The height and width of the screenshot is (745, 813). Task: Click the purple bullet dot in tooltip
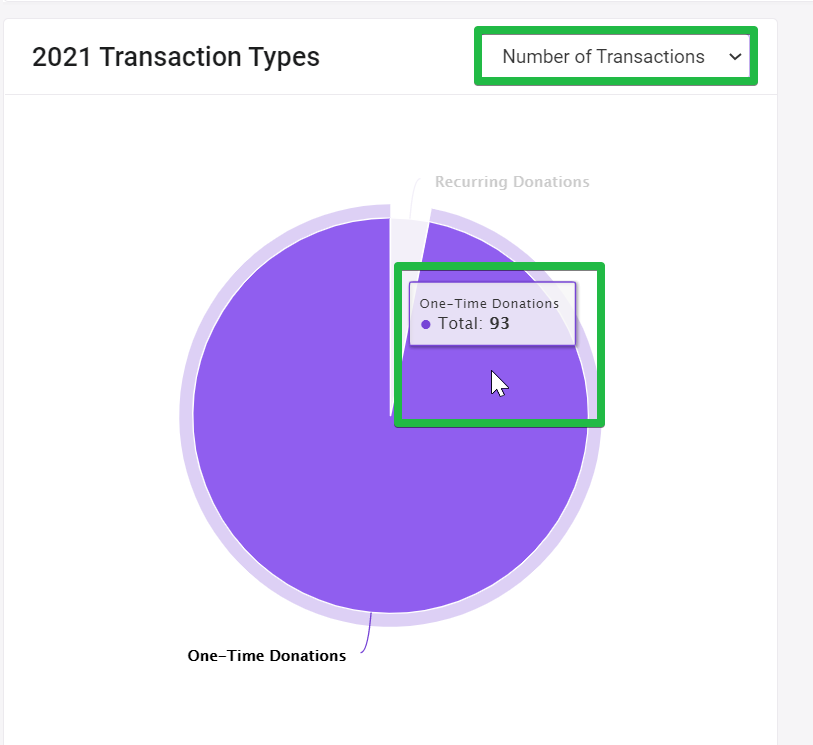426,325
